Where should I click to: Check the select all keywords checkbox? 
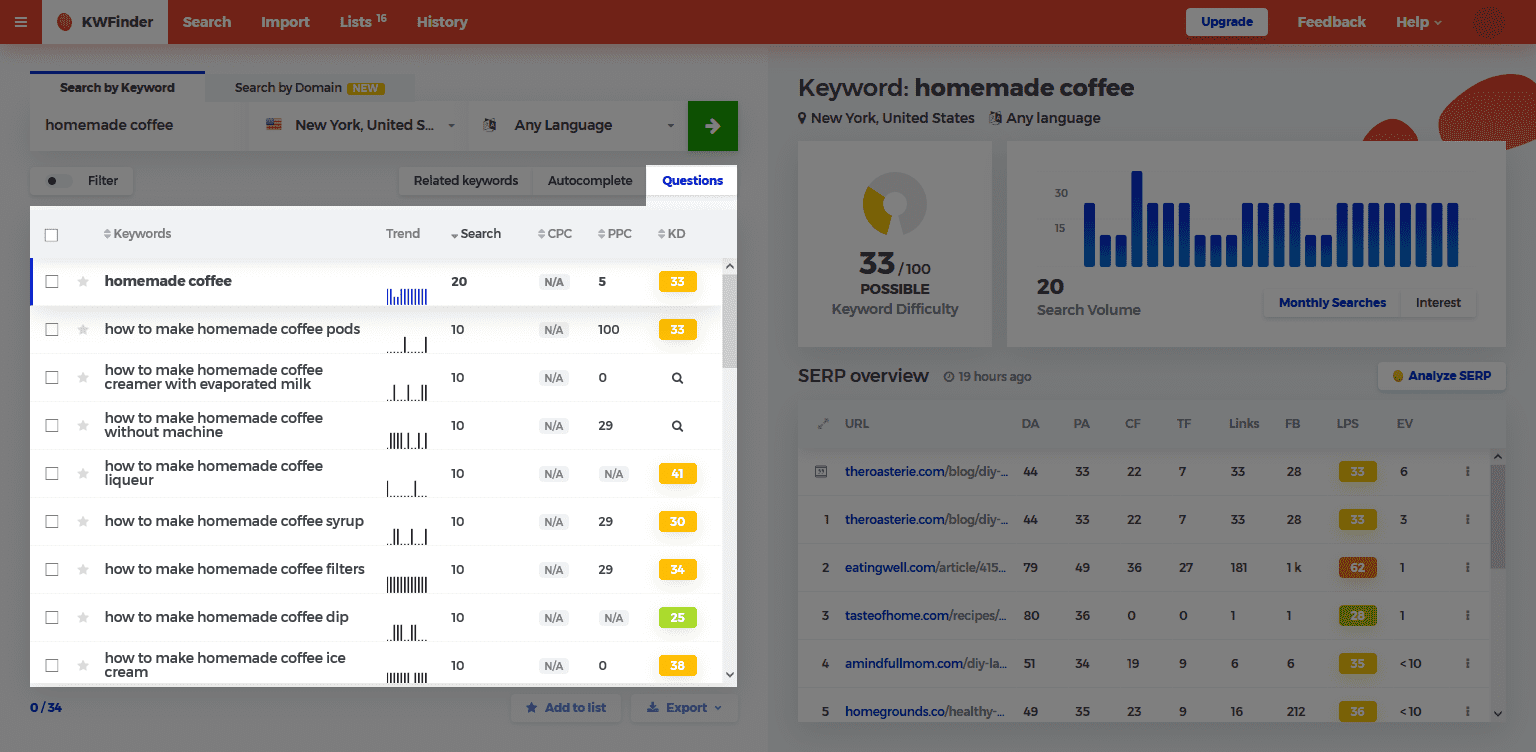point(52,235)
